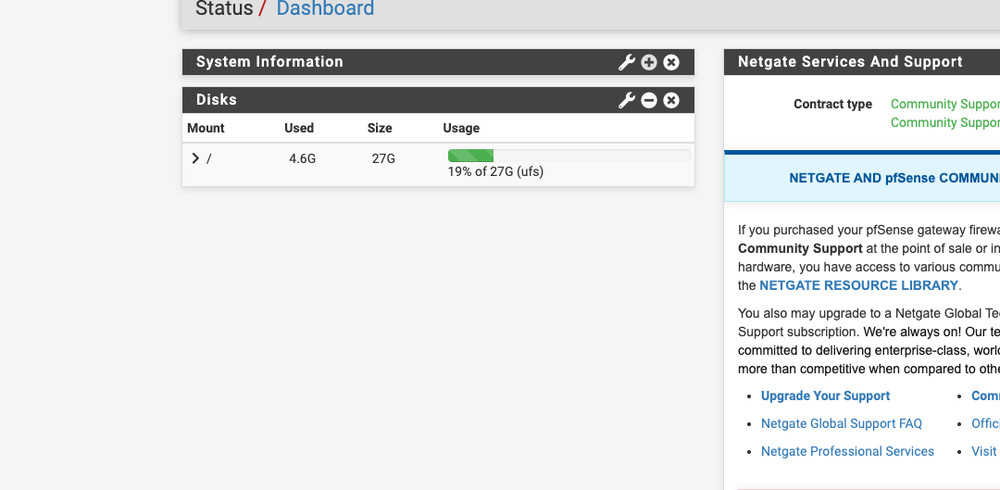The width and height of the screenshot is (1000, 490).
Task: Click Netgate Services And Support header
Action: pyautogui.click(x=850, y=62)
